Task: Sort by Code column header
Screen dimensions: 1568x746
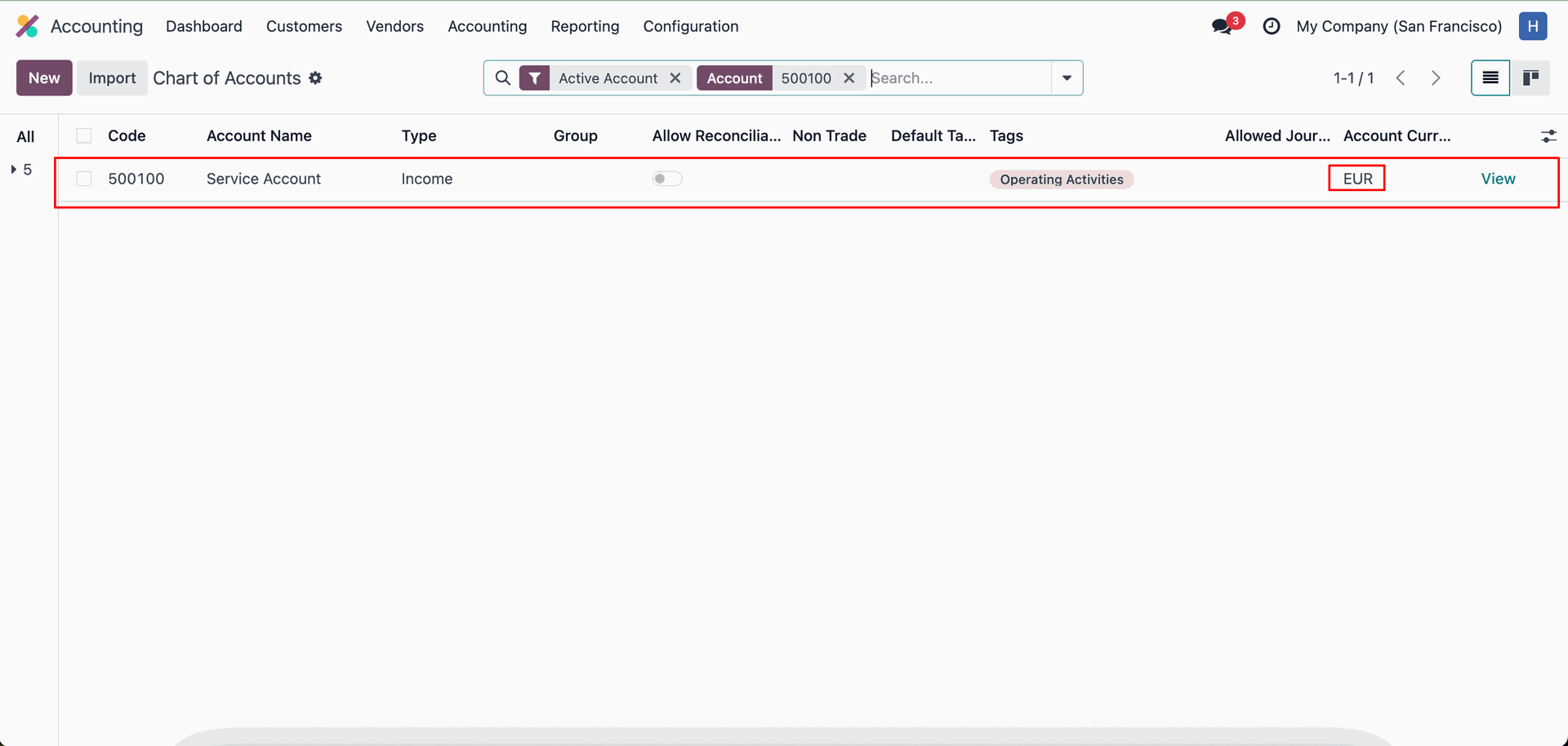Action: coord(127,135)
